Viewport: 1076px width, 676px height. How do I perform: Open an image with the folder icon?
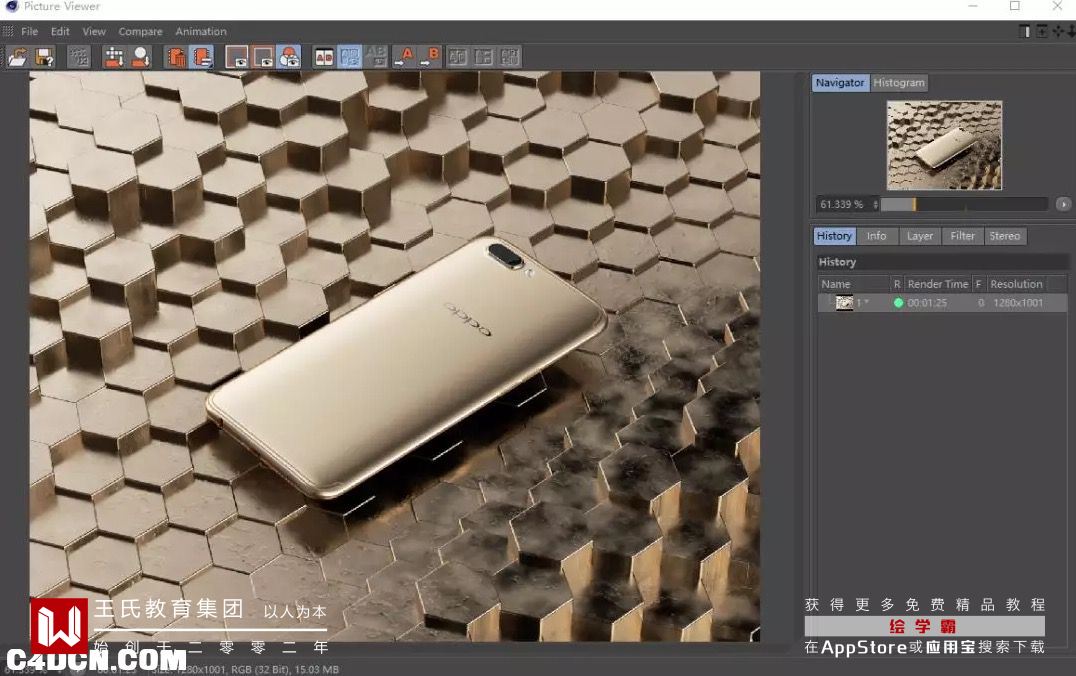[x=18, y=57]
